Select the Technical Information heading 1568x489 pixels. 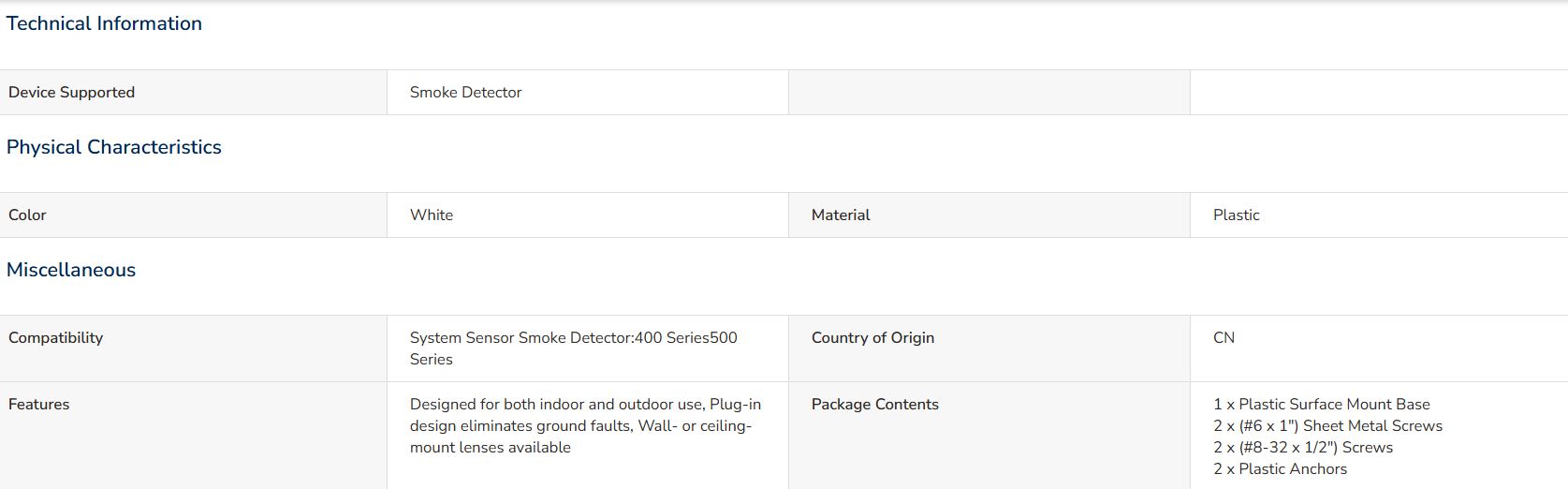click(104, 23)
